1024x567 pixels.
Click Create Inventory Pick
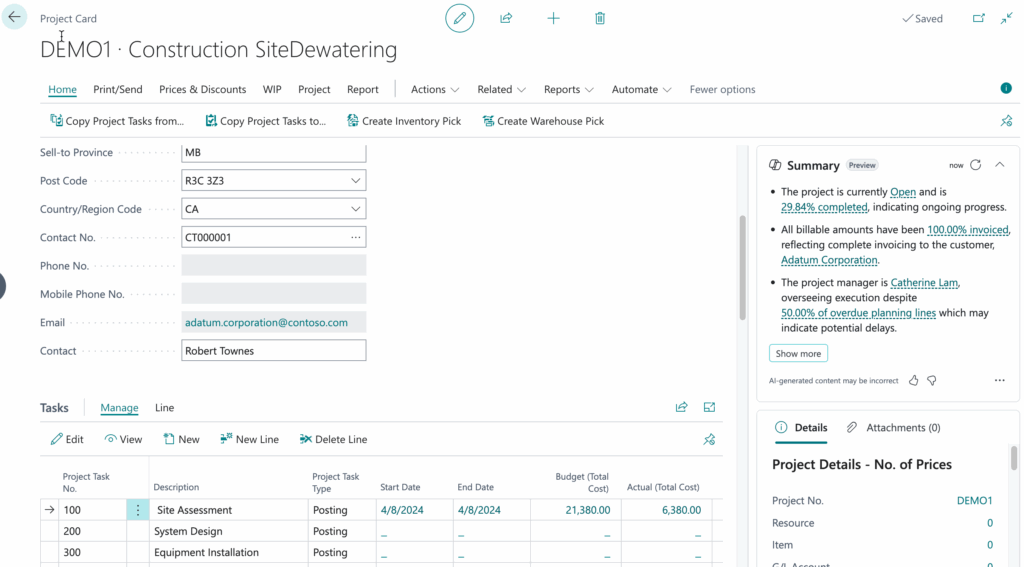pos(404,121)
